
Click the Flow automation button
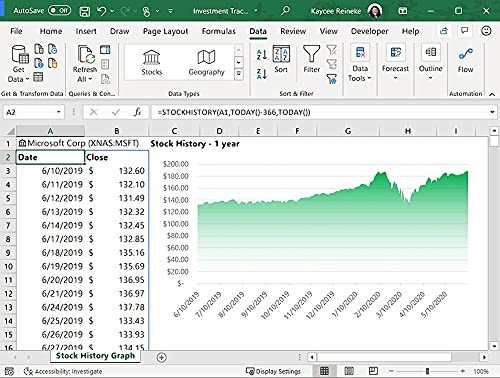point(465,60)
